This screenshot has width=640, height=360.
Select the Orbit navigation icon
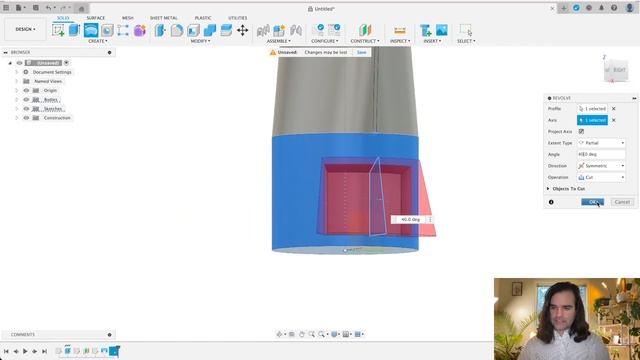pyautogui.click(x=280, y=334)
